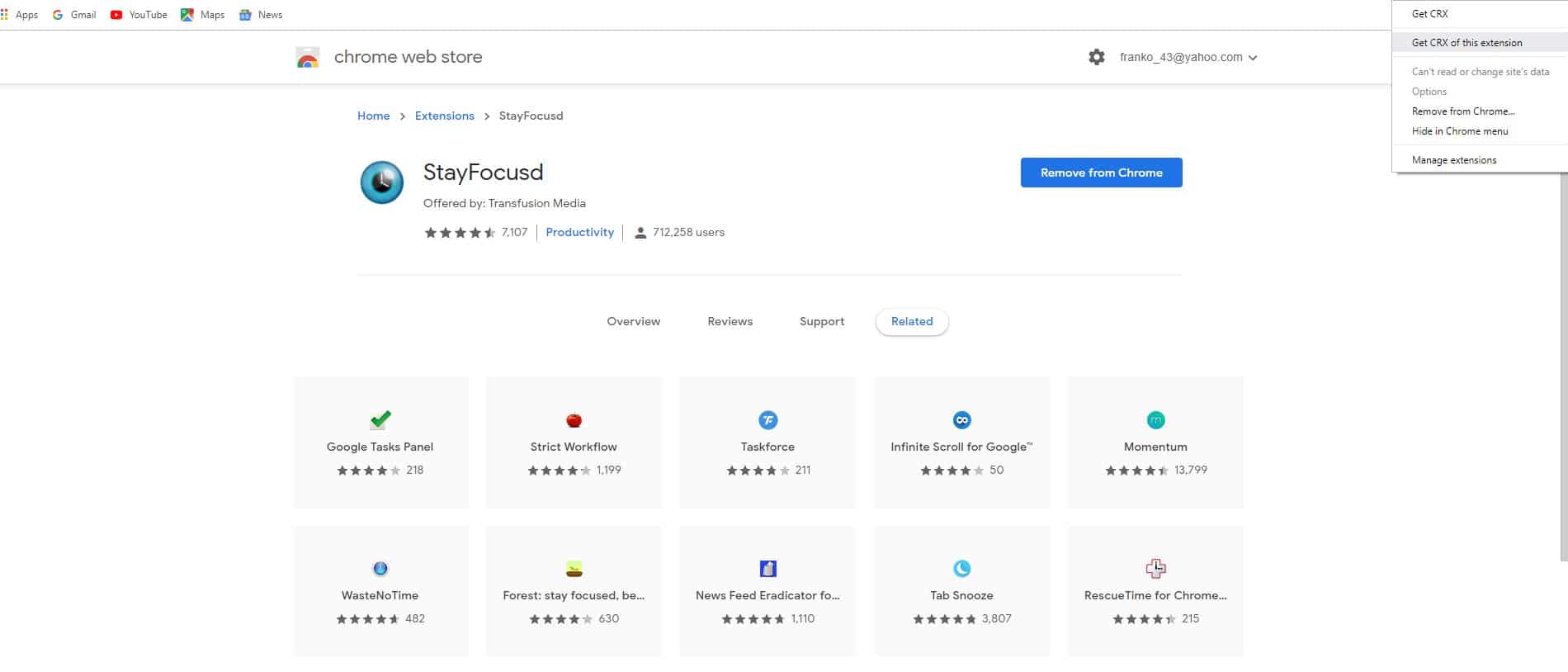Click the StayFocusd breadcrumb text
Screen dimensions: 1568x672
tap(531, 116)
